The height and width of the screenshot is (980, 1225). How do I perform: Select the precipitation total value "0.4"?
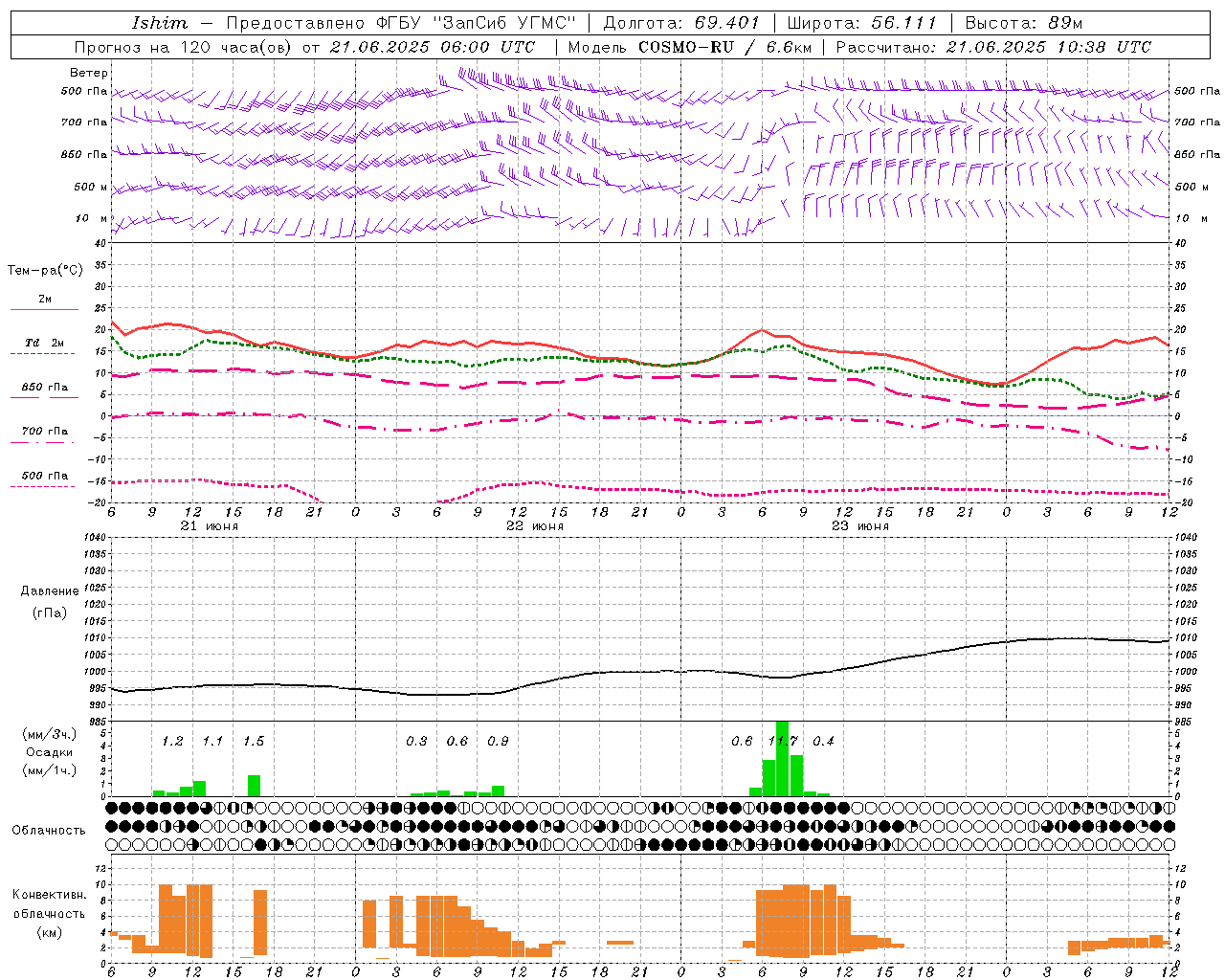(x=823, y=742)
